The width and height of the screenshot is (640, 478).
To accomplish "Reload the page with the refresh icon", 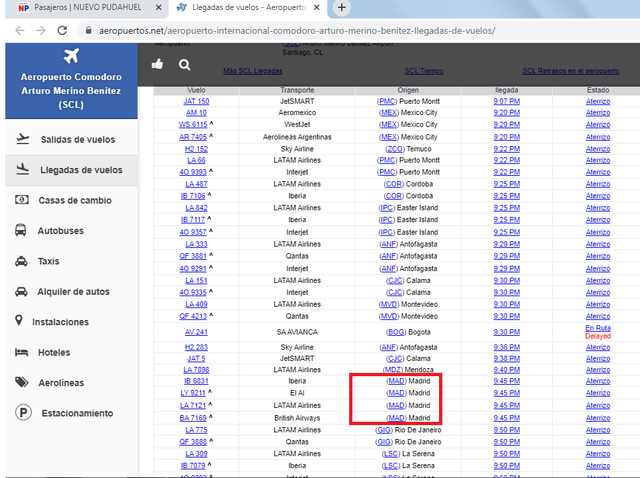I will coord(62,31).
